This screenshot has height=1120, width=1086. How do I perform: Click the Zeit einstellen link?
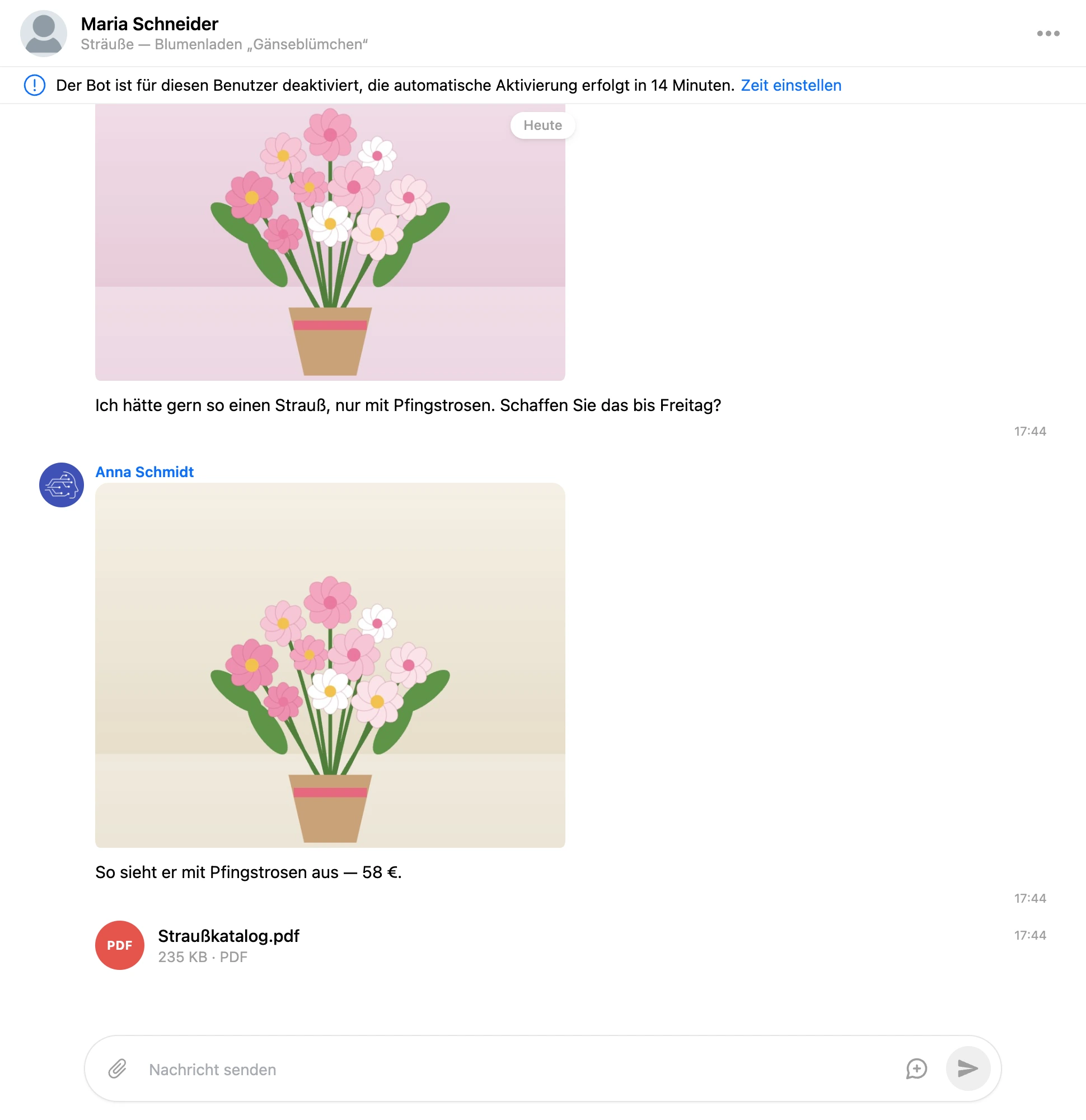790,85
